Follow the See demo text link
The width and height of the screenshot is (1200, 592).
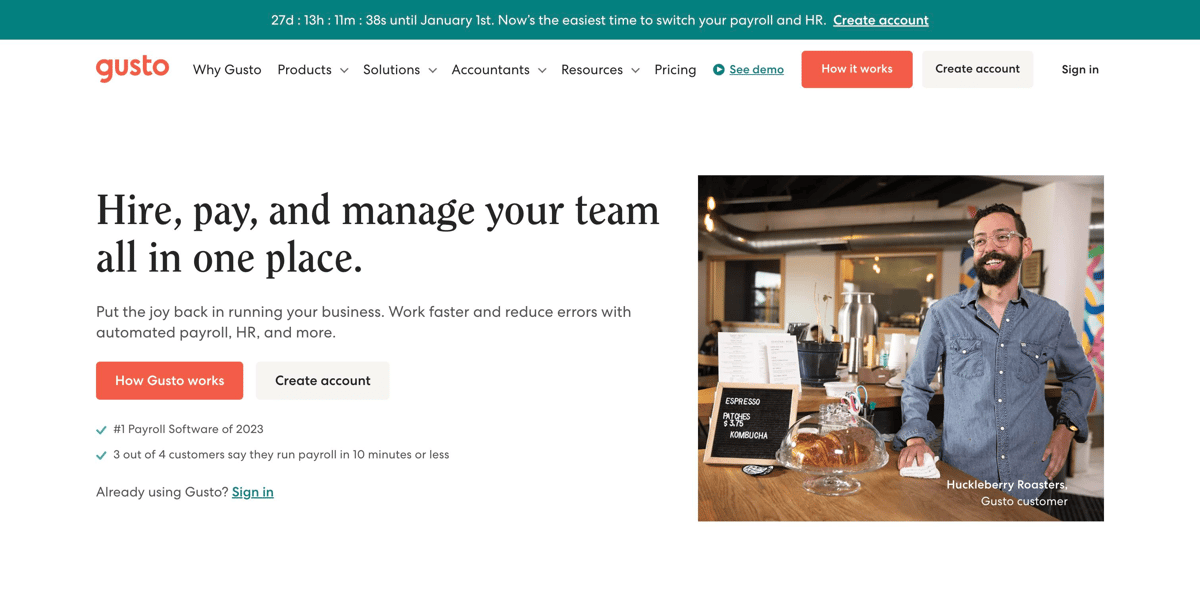[x=756, y=70]
